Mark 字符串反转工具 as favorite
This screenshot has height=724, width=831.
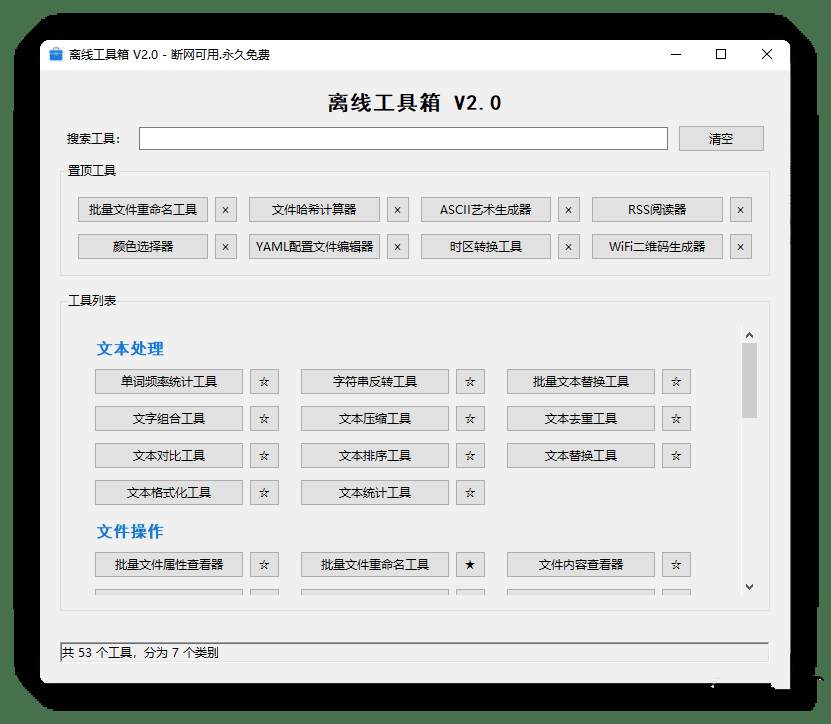click(470, 381)
